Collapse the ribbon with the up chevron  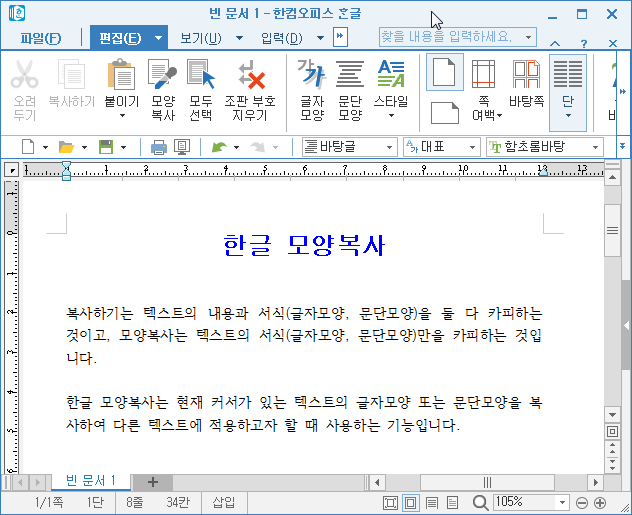(x=555, y=43)
